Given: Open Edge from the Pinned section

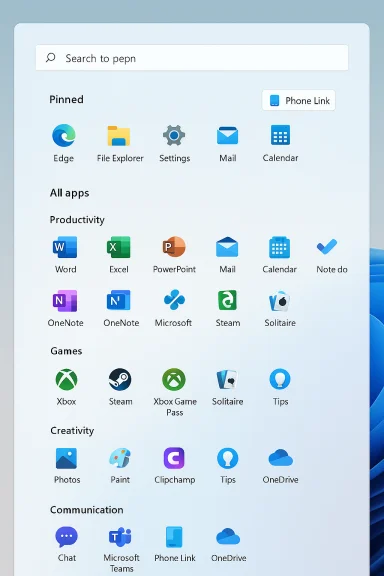Looking at the screenshot, I should coord(64,144).
